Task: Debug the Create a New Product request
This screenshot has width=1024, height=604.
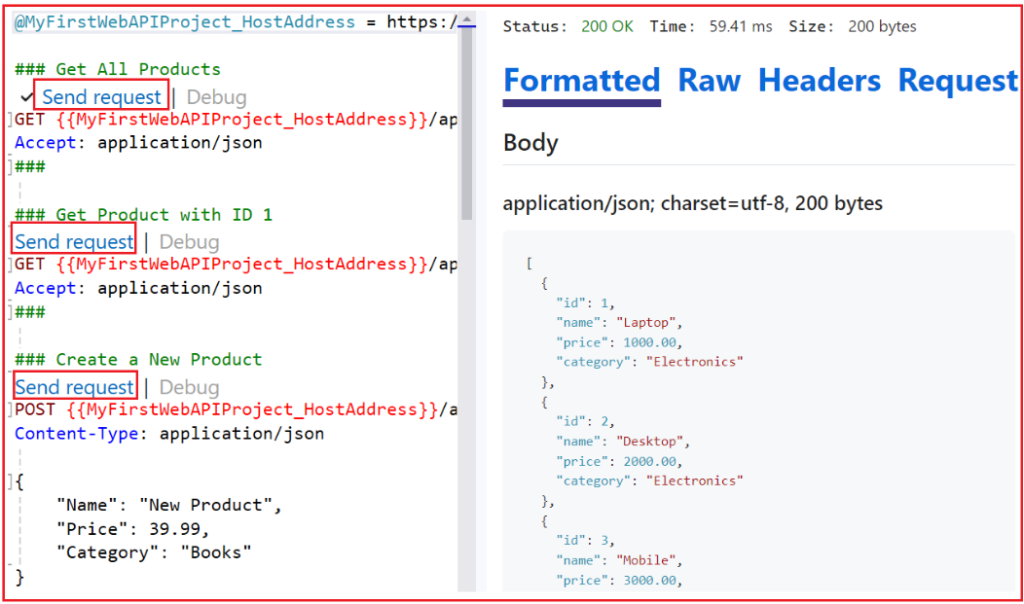Action: tap(189, 387)
